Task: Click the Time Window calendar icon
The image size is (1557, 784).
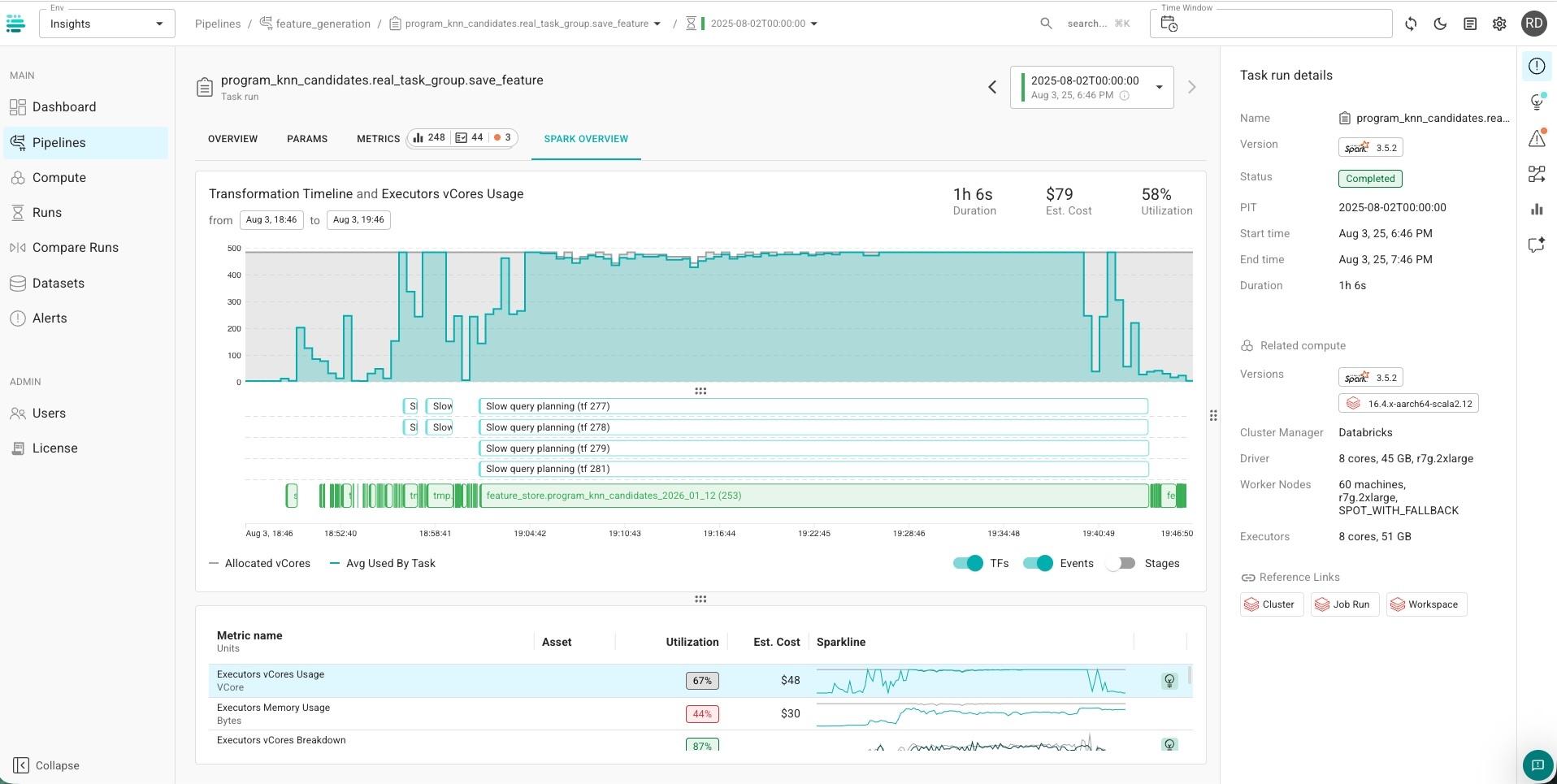Action: click(x=1169, y=24)
